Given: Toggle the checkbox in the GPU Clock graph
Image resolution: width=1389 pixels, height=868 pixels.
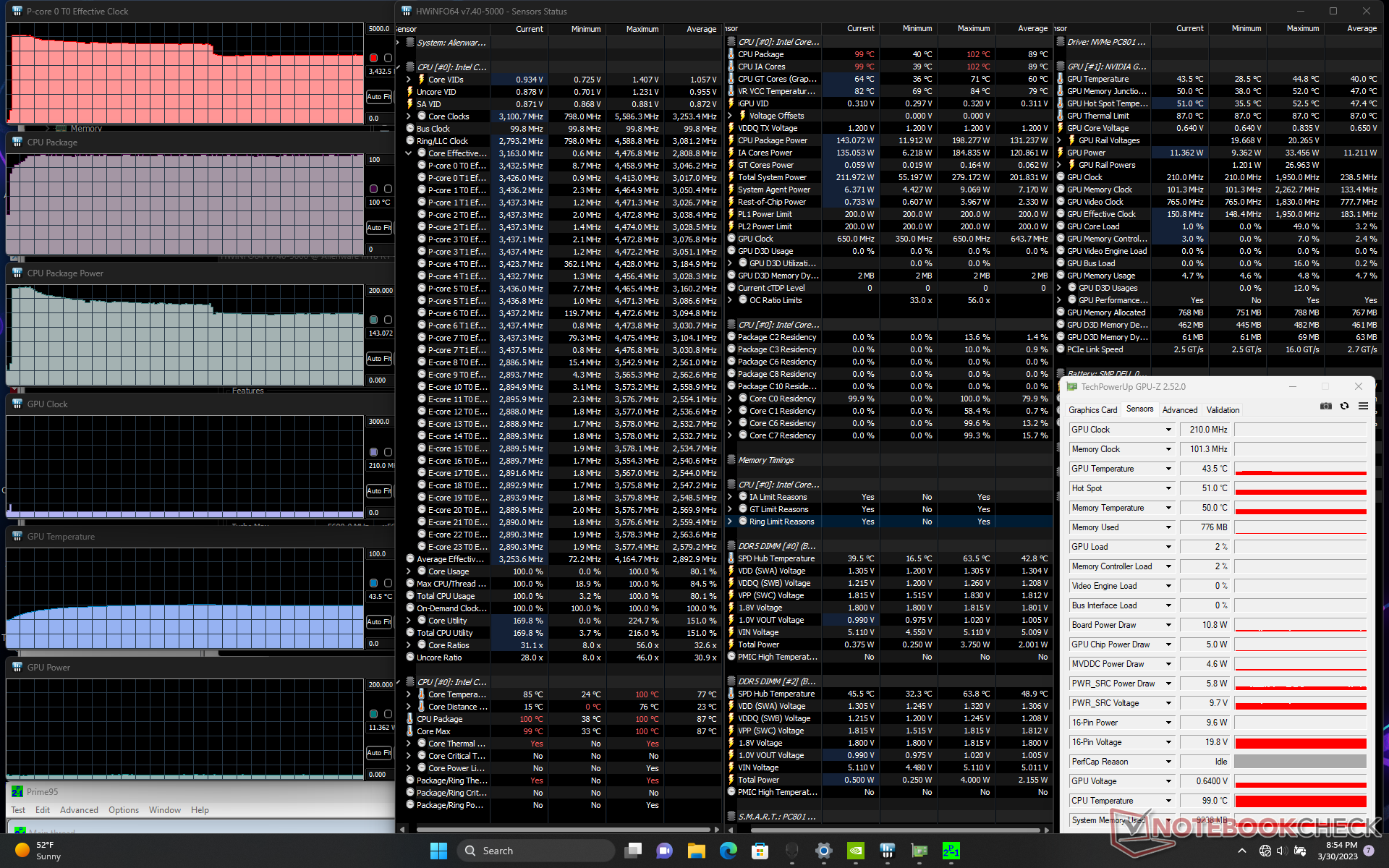Looking at the screenshot, I should click(x=388, y=452).
